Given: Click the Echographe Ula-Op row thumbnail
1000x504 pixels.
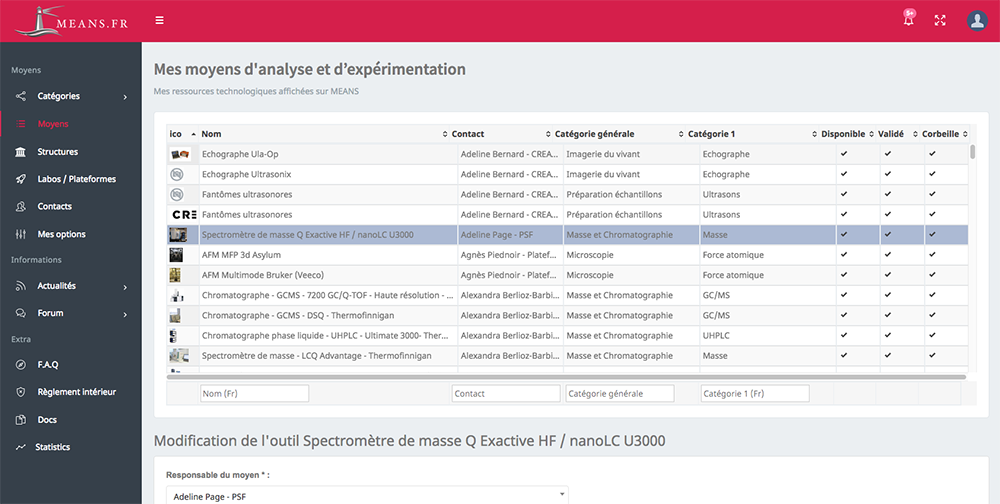Looking at the screenshot, I should click(180, 154).
